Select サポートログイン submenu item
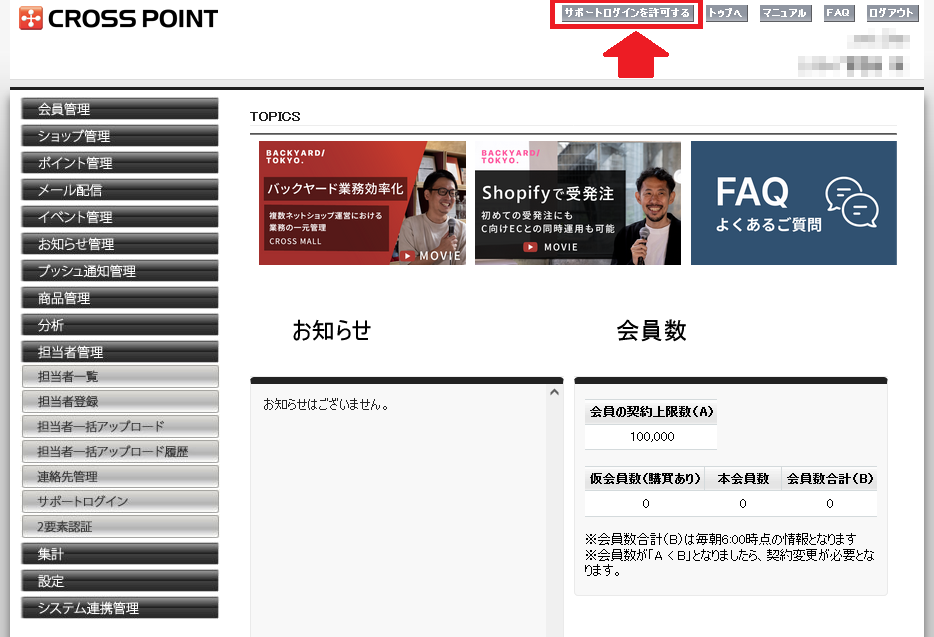This screenshot has height=637, width=934. coord(120,502)
